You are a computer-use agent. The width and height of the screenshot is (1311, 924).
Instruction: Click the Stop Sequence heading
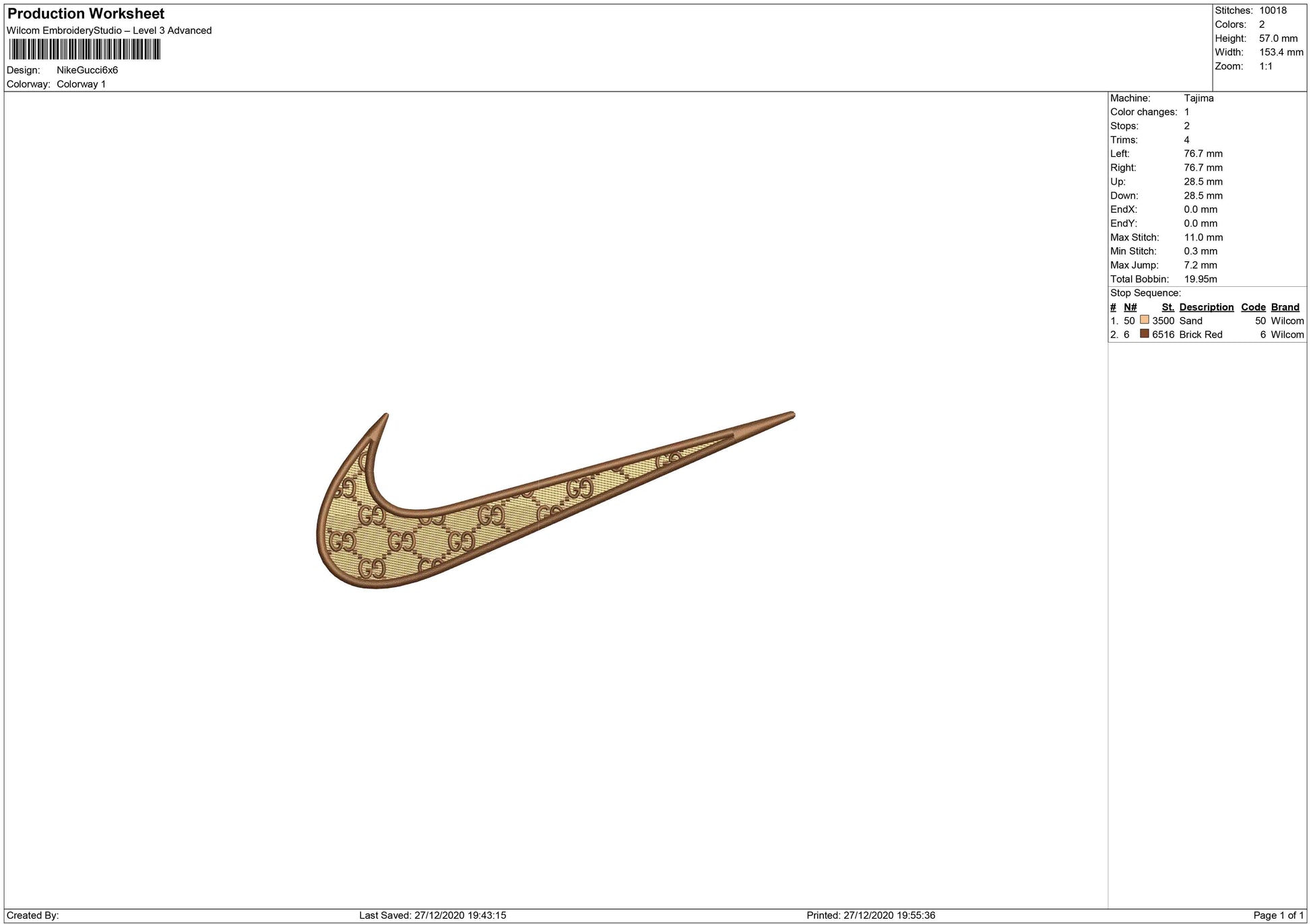1145,293
